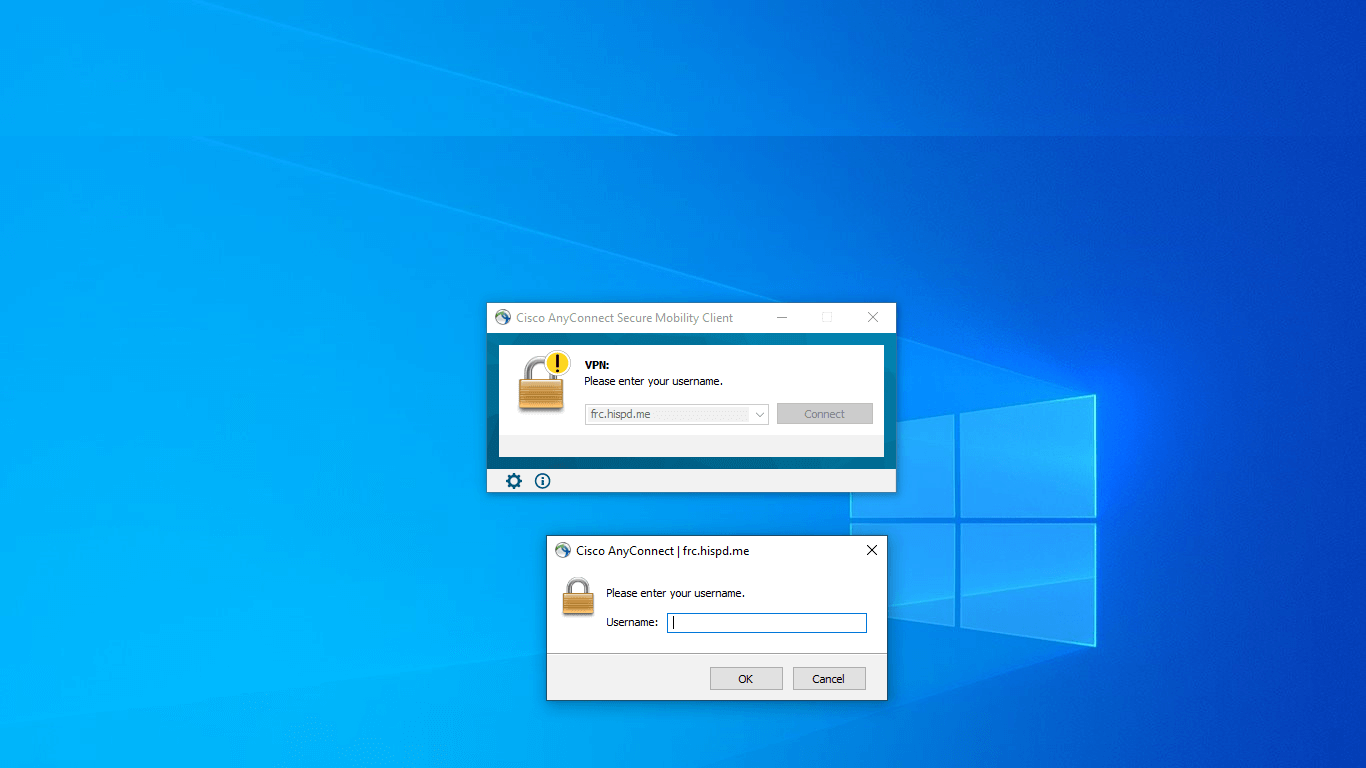Click the "Username:" label
The image size is (1366, 768).
click(632, 623)
